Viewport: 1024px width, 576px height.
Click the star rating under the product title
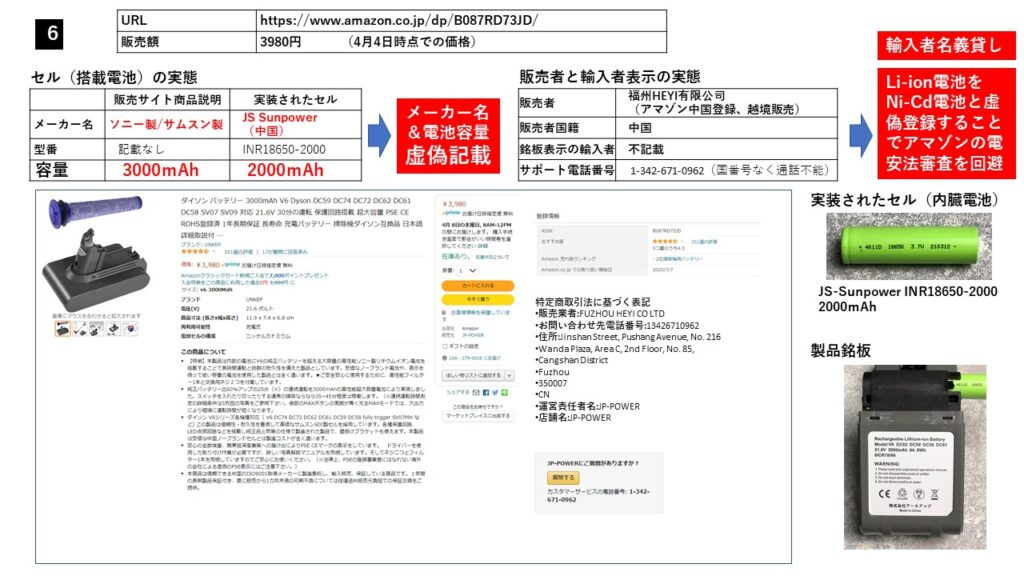[x=196, y=251]
